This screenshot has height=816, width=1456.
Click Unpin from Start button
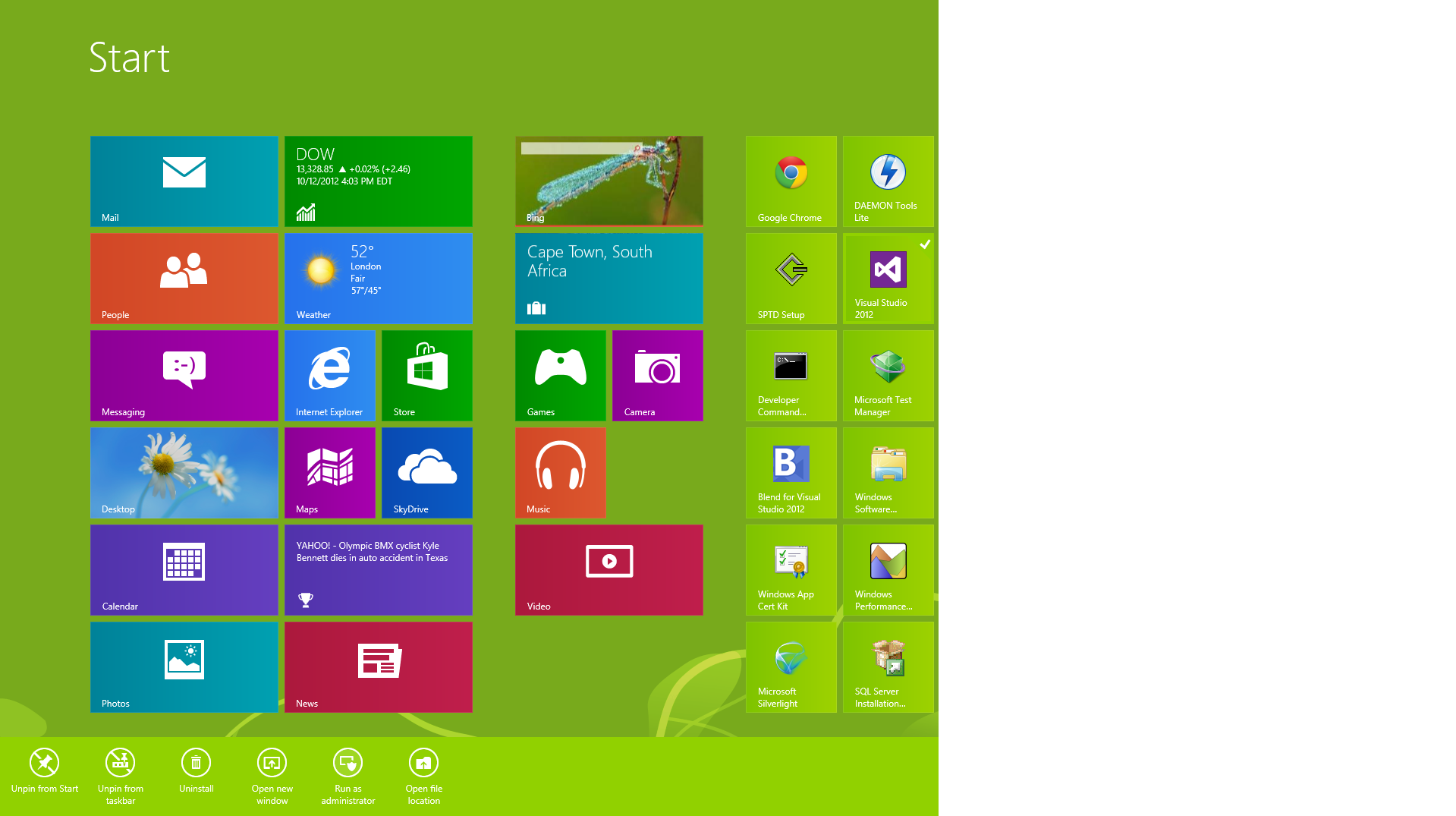click(45, 771)
